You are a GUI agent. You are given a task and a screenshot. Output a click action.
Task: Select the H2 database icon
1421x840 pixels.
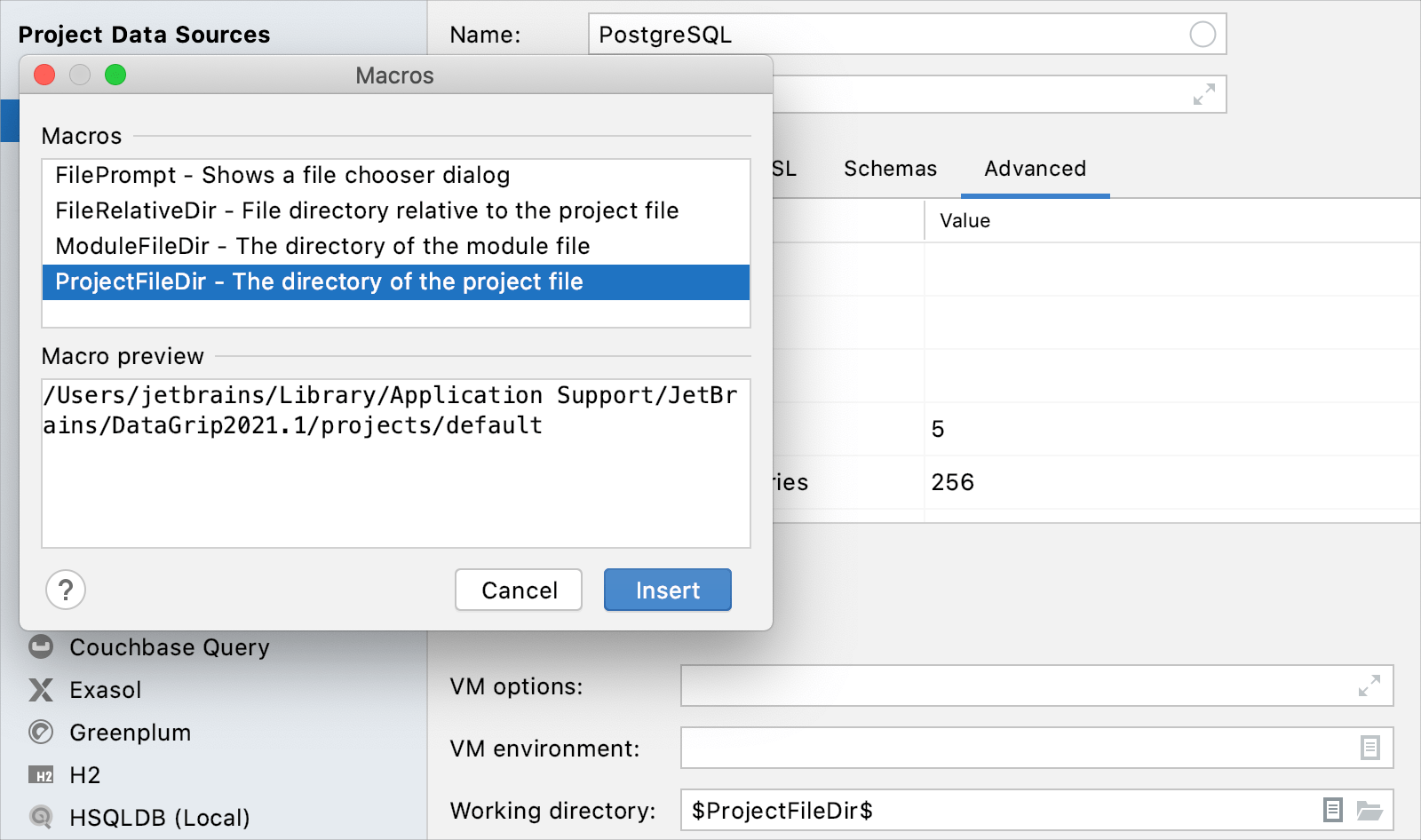40,775
